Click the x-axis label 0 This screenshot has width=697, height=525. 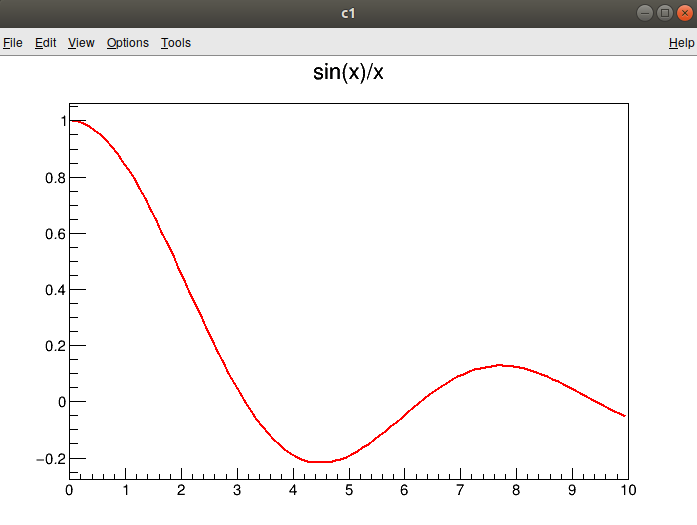[69, 490]
